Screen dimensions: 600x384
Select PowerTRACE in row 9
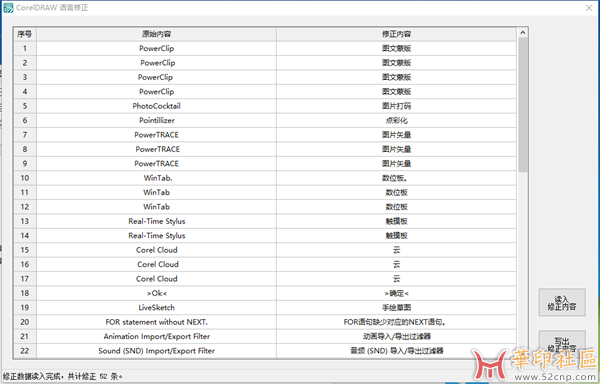click(x=156, y=164)
